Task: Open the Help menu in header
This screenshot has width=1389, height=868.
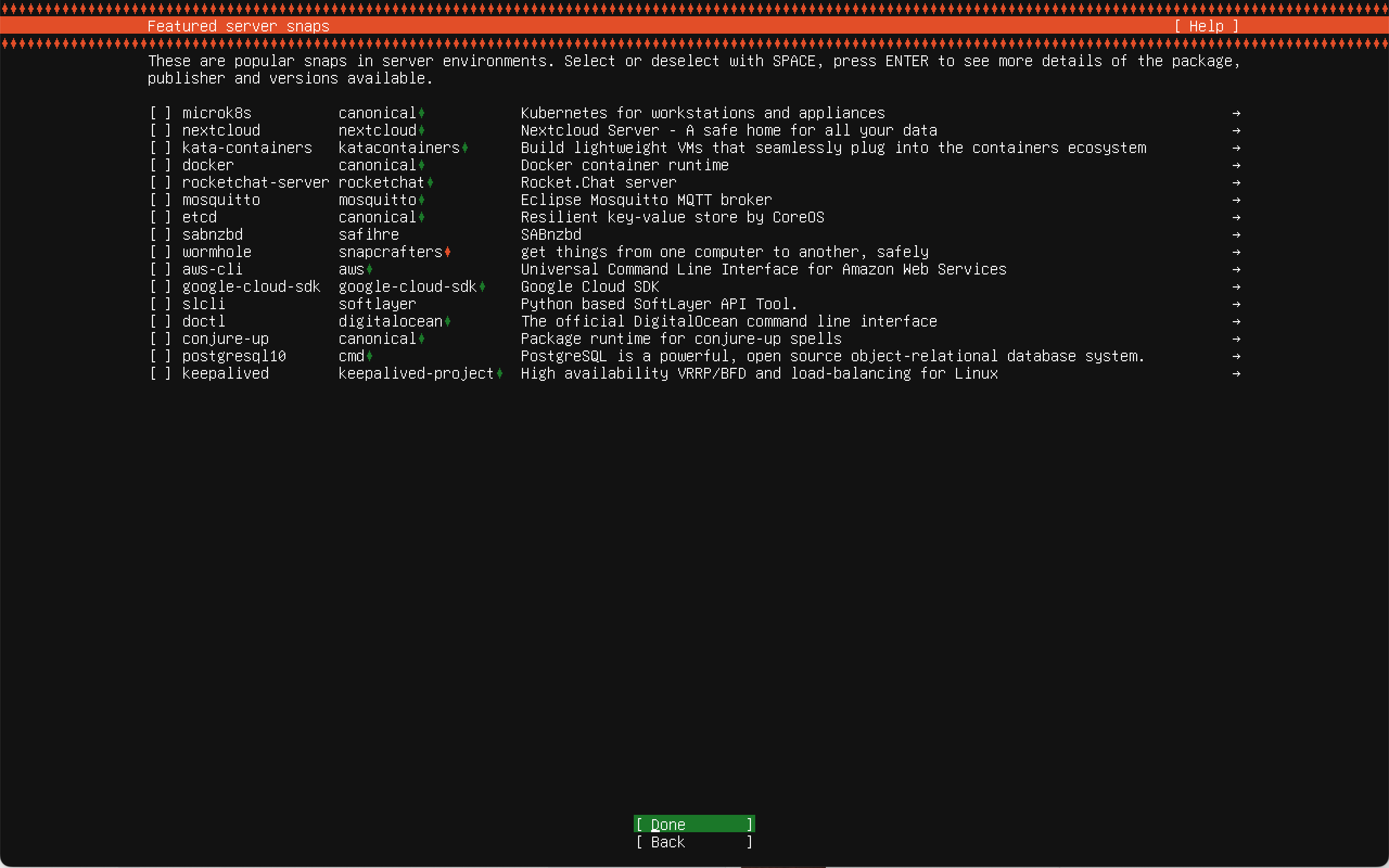Action: coord(1207,26)
